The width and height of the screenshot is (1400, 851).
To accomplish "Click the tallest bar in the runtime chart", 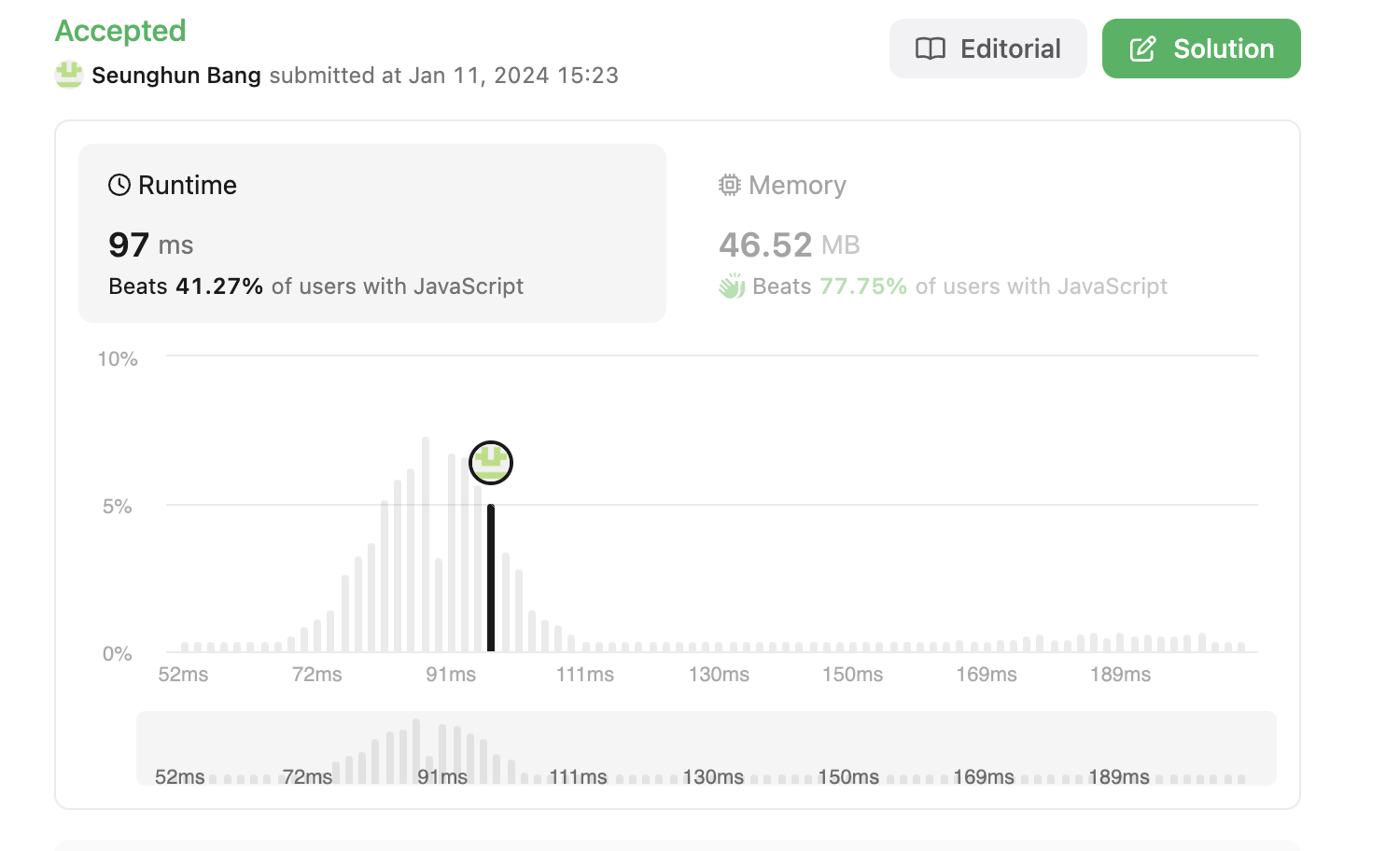I will pos(426,544).
